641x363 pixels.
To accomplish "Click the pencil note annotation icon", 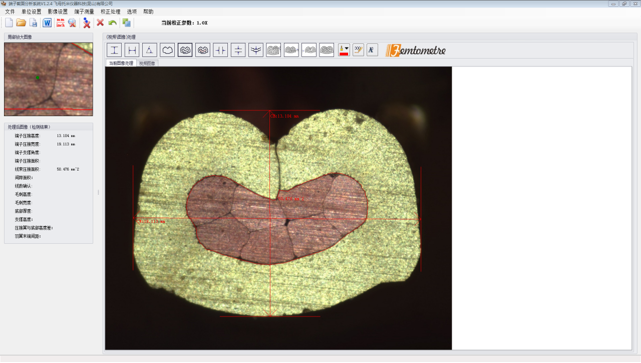I will coord(358,50).
